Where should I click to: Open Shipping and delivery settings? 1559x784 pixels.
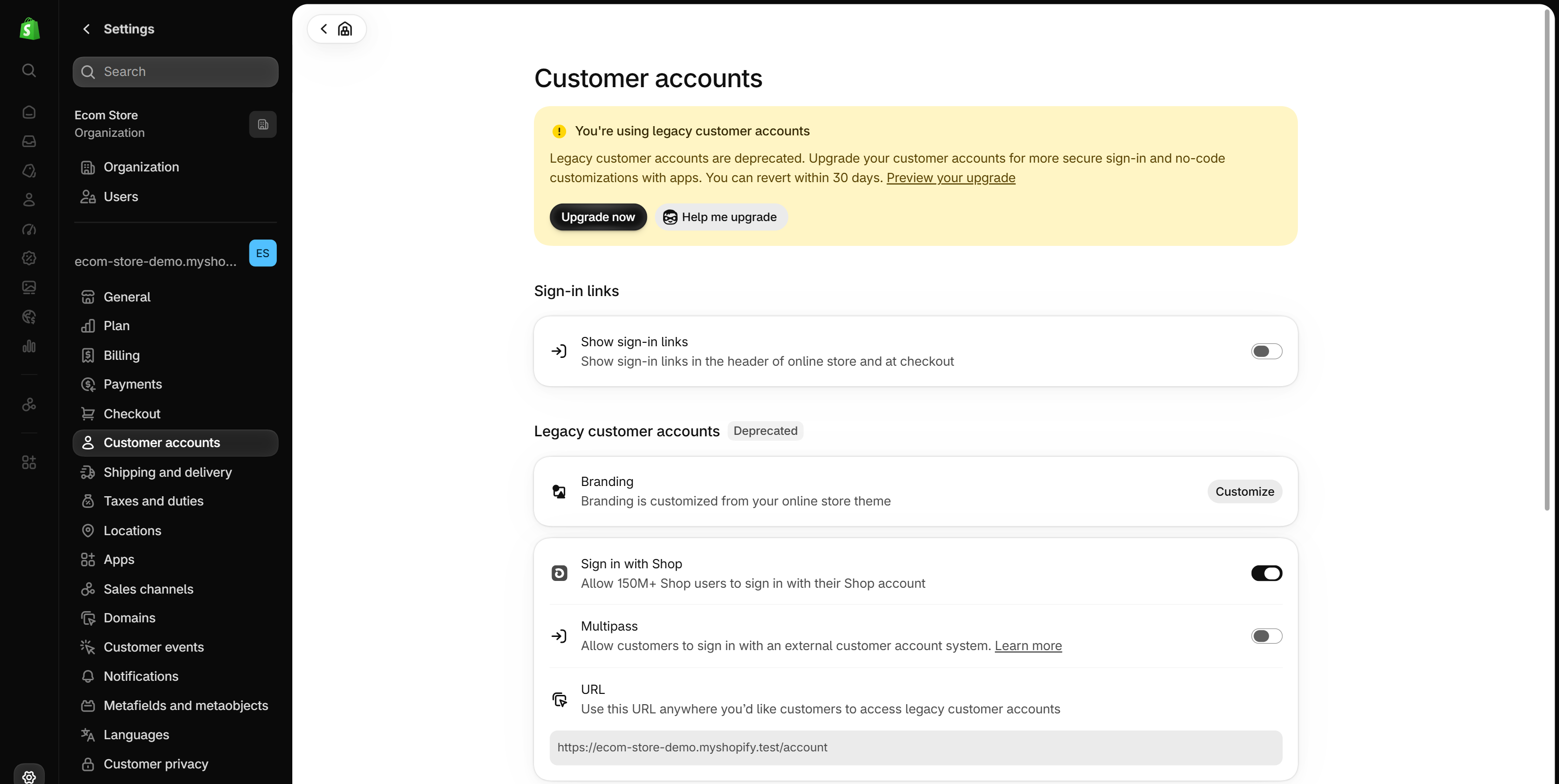click(175, 472)
